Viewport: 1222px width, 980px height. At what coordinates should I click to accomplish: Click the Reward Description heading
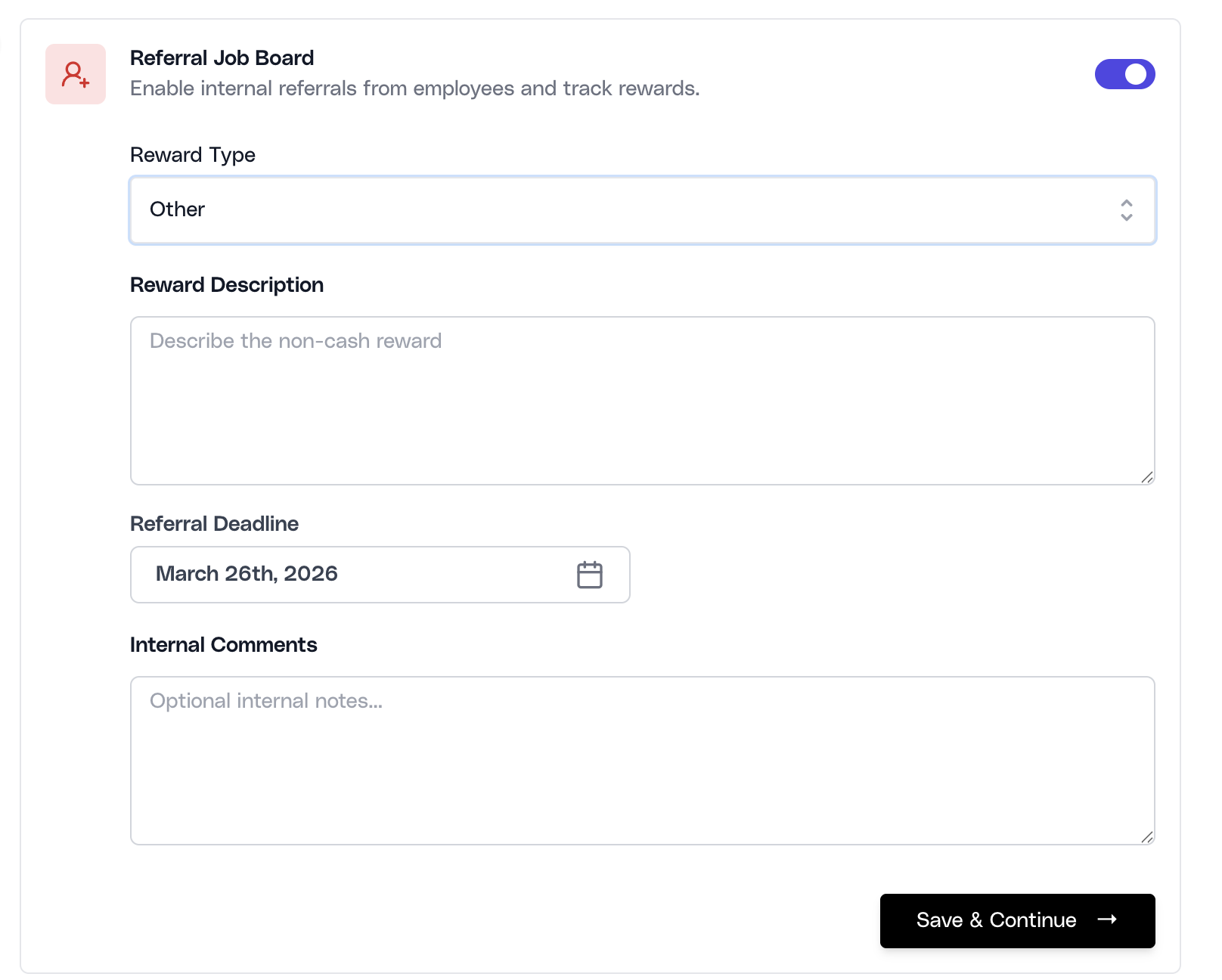click(227, 285)
